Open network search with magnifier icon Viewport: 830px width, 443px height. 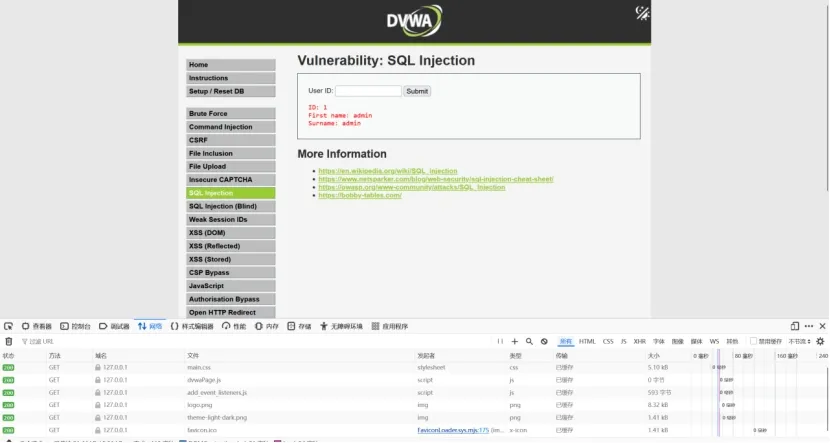click(x=529, y=341)
